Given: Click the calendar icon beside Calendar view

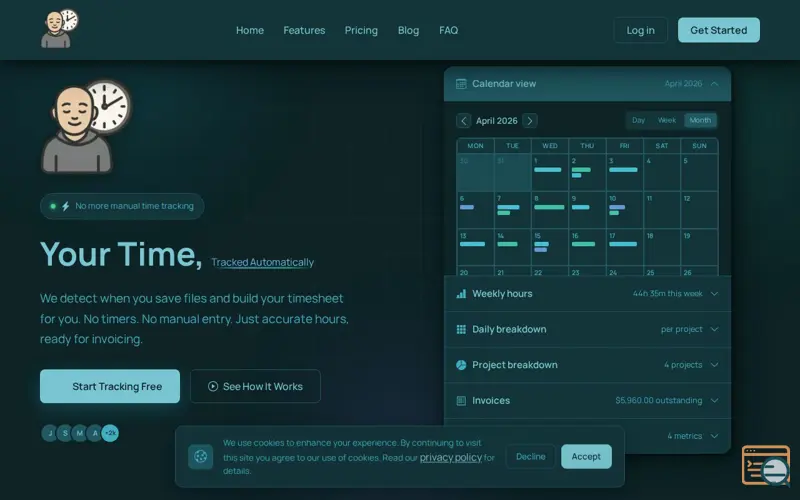Looking at the screenshot, I should (461, 84).
